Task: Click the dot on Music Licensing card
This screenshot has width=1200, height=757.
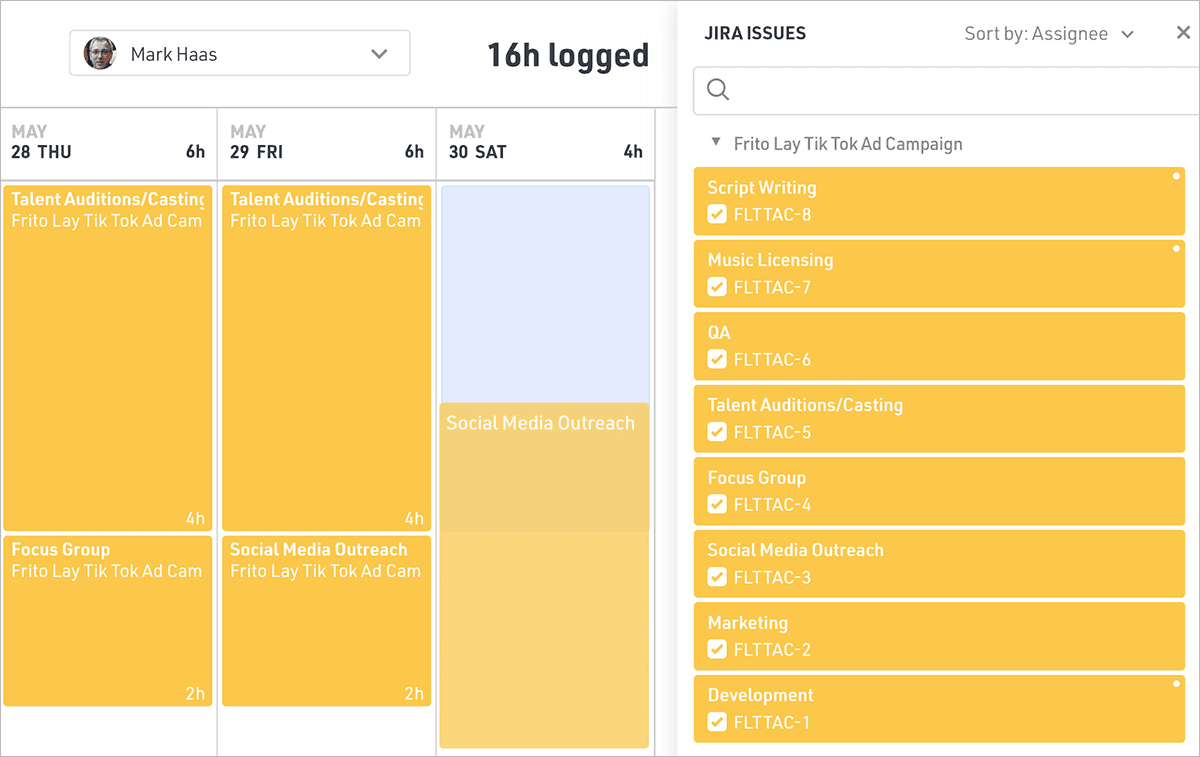Action: tap(1176, 248)
